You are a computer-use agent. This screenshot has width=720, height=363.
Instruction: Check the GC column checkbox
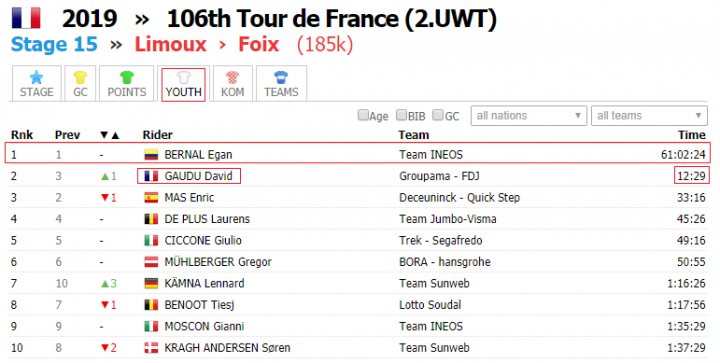(x=438, y=115)
